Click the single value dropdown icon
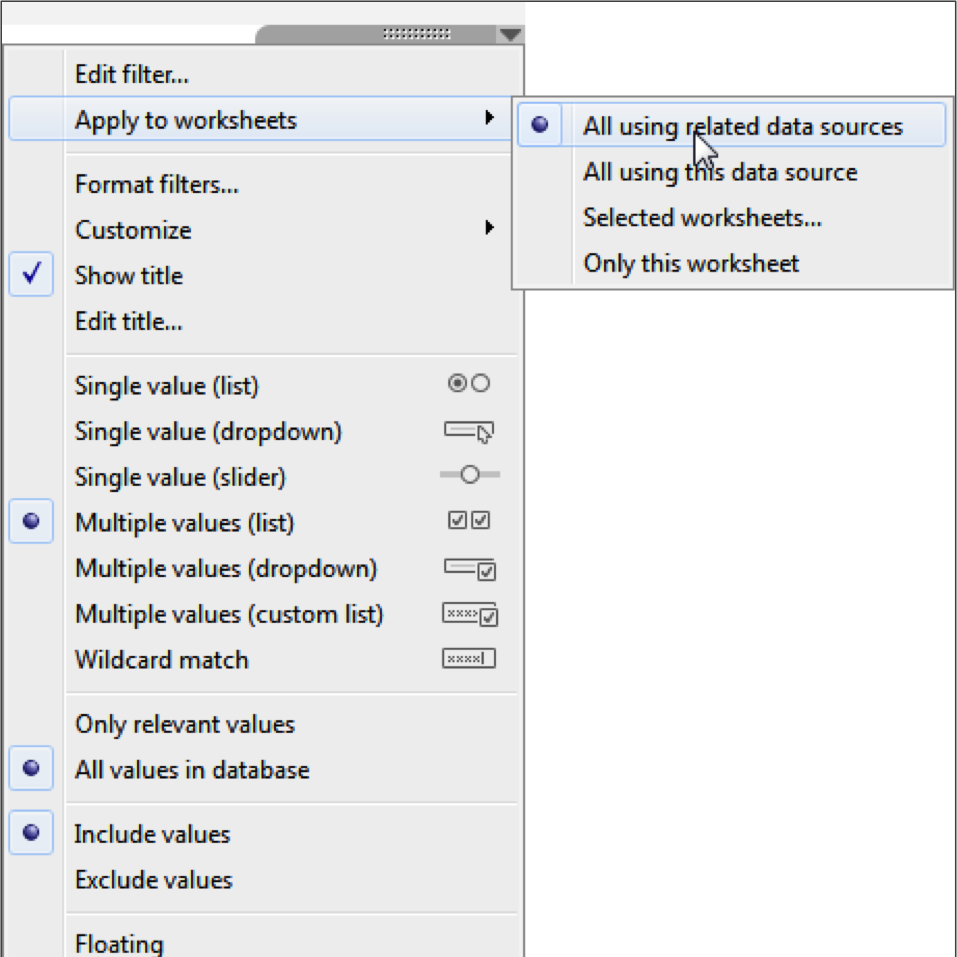Image resolution: width=957 pixels, height=957 pixels. pyautogui.click(x=469, y=431)
